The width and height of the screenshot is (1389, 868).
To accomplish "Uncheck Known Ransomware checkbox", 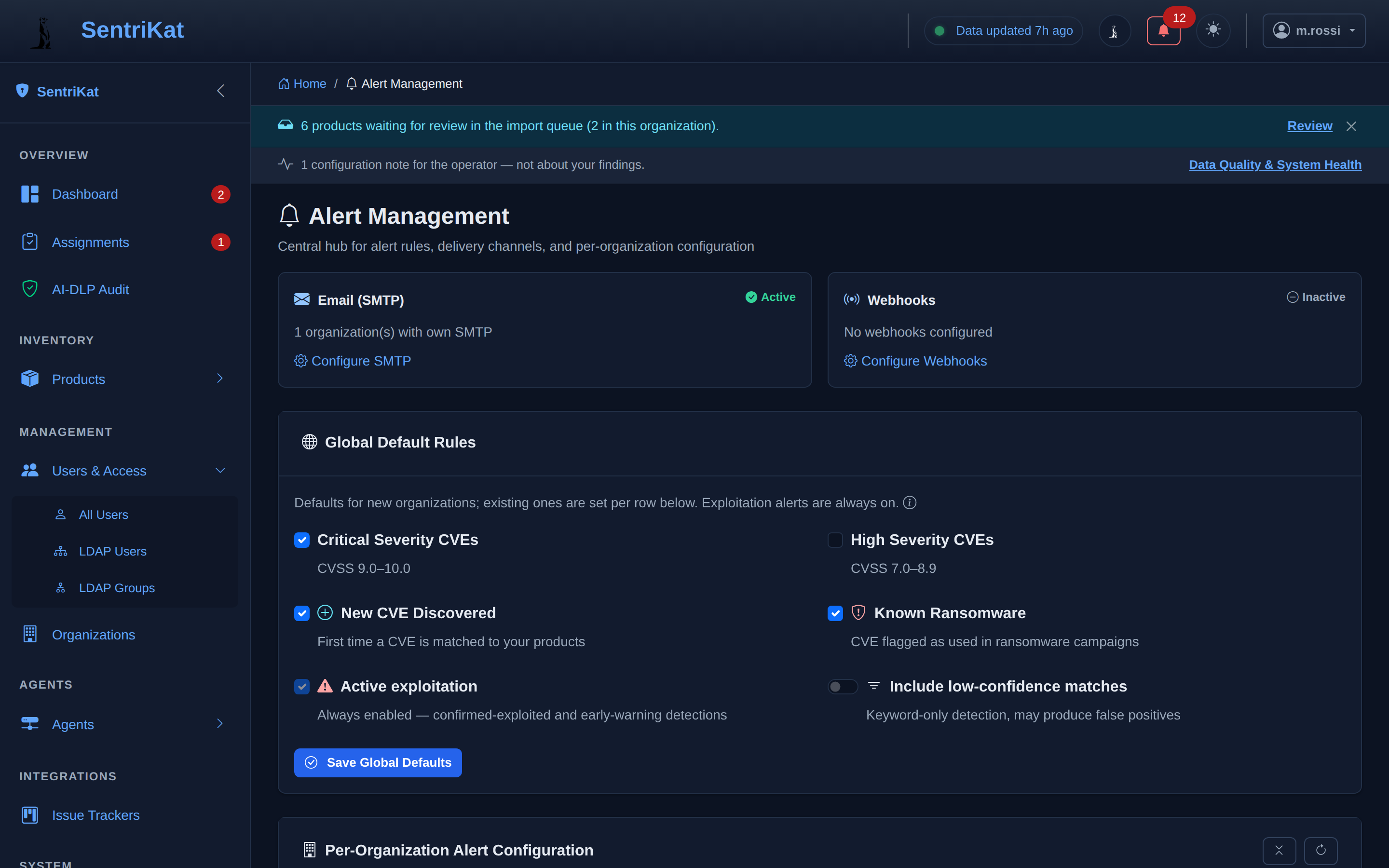I will [x=835, y=613].
